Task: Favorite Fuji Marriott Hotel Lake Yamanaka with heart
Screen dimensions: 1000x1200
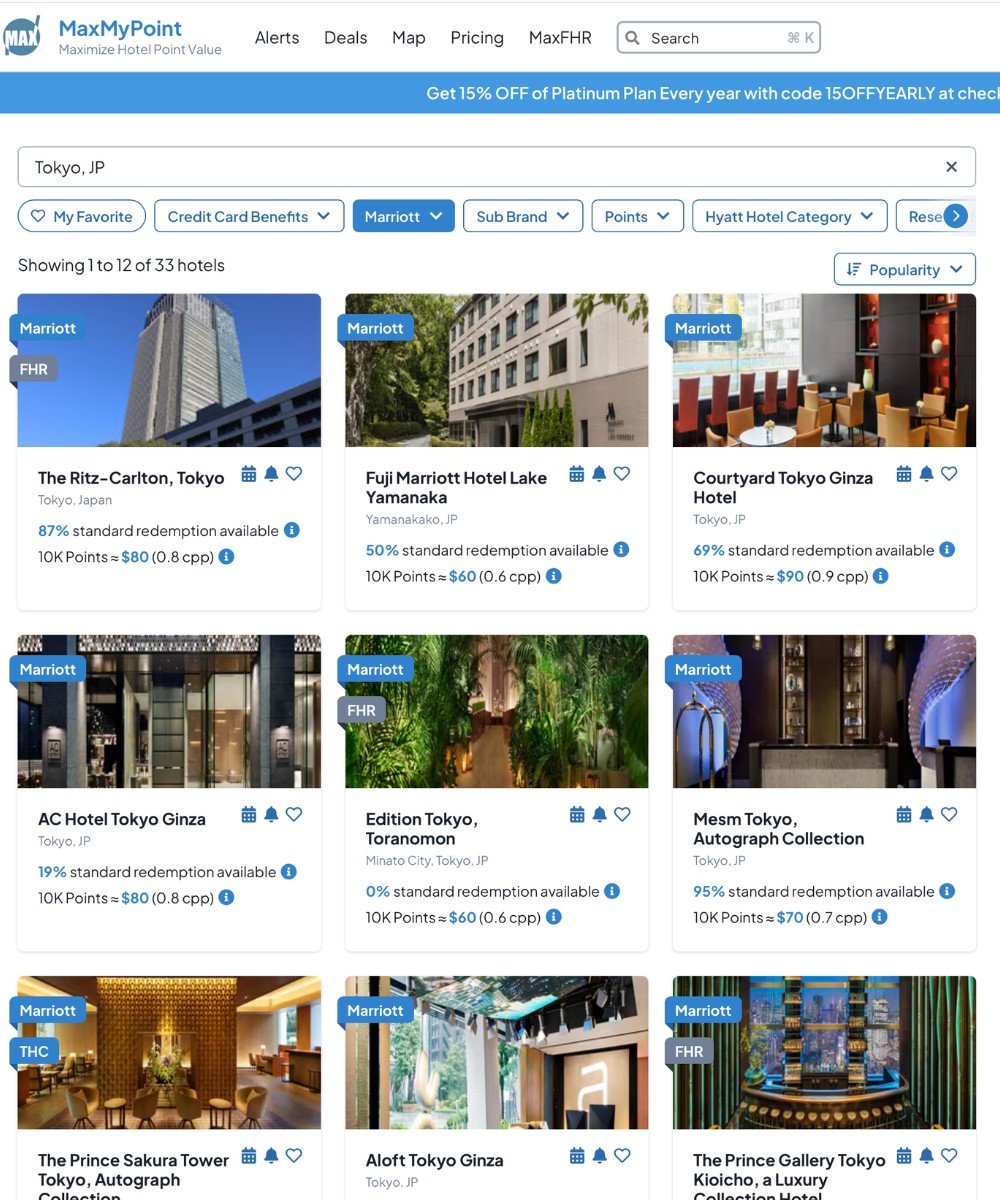Action: 622,474
